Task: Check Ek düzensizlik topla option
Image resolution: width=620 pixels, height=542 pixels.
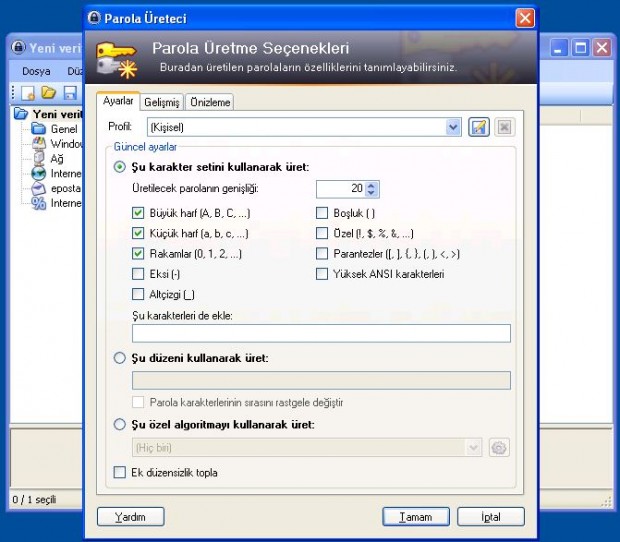Action: pos(119,472)
